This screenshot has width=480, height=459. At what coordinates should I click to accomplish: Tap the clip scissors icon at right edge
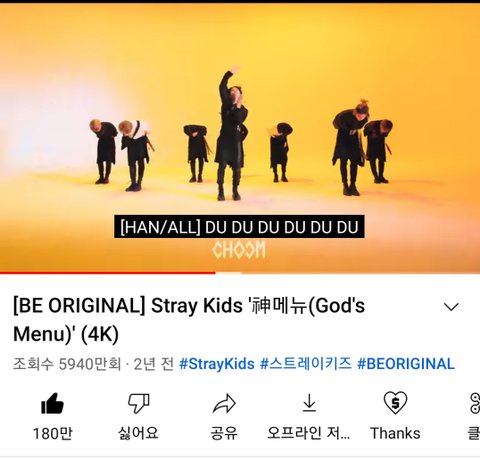(475, 403)
